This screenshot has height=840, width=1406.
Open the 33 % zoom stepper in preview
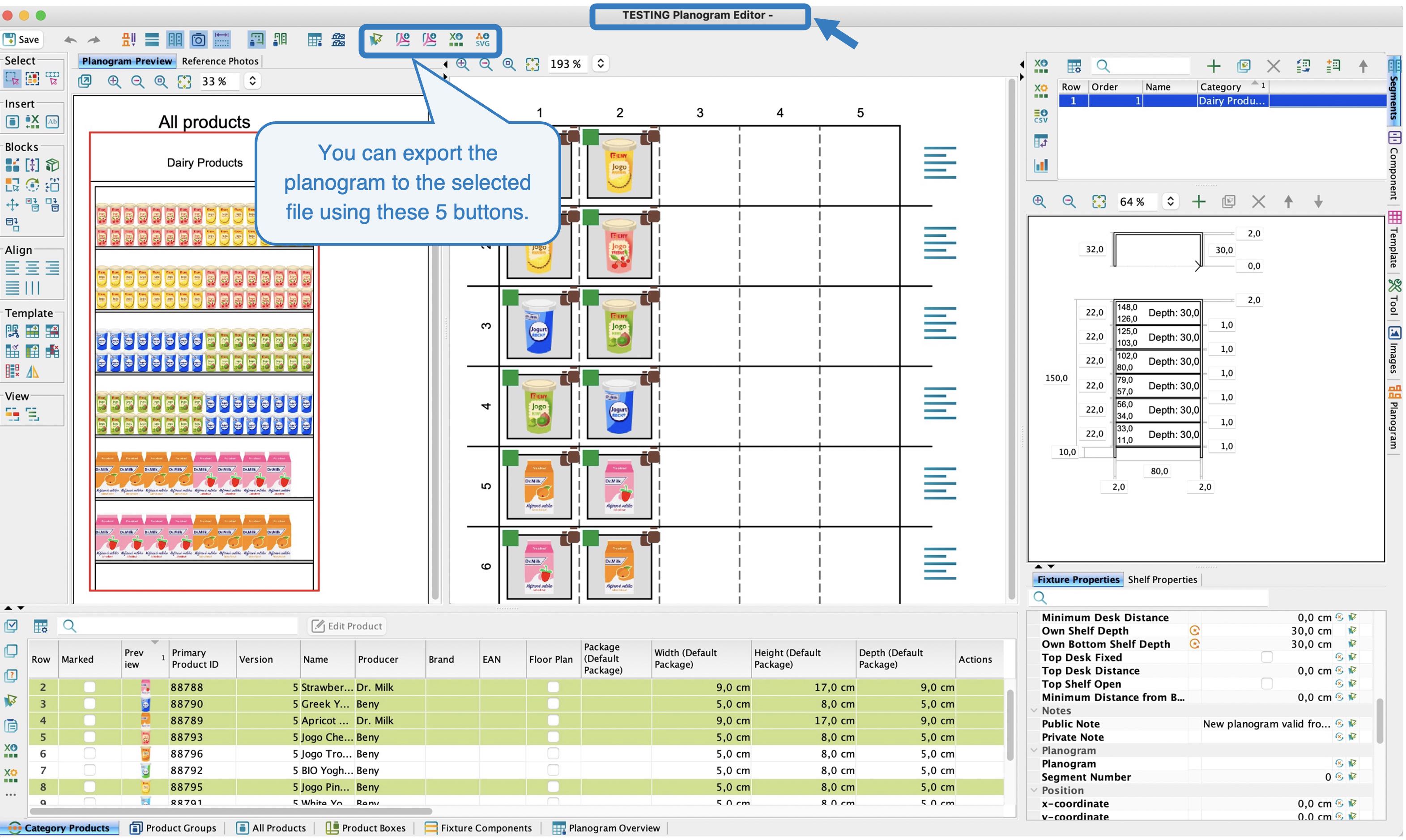pos(252,81)
